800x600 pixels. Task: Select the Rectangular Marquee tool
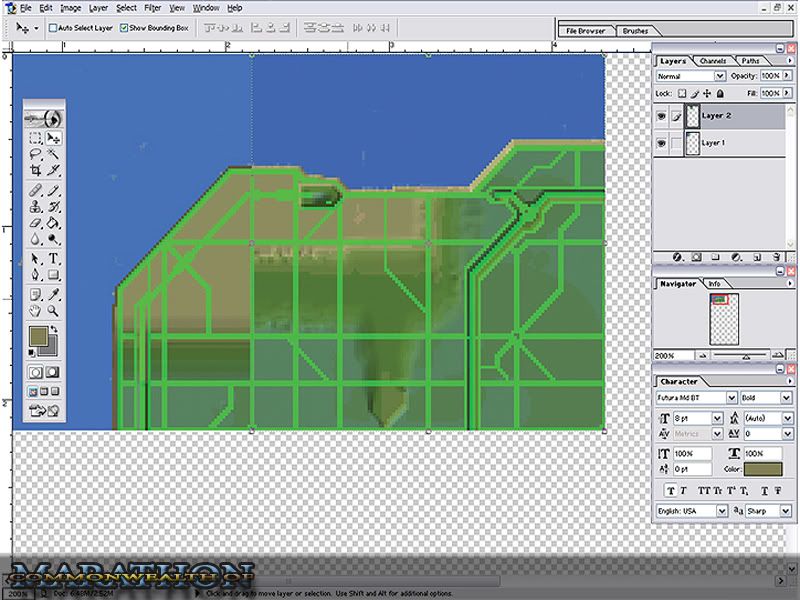(35, 138)
